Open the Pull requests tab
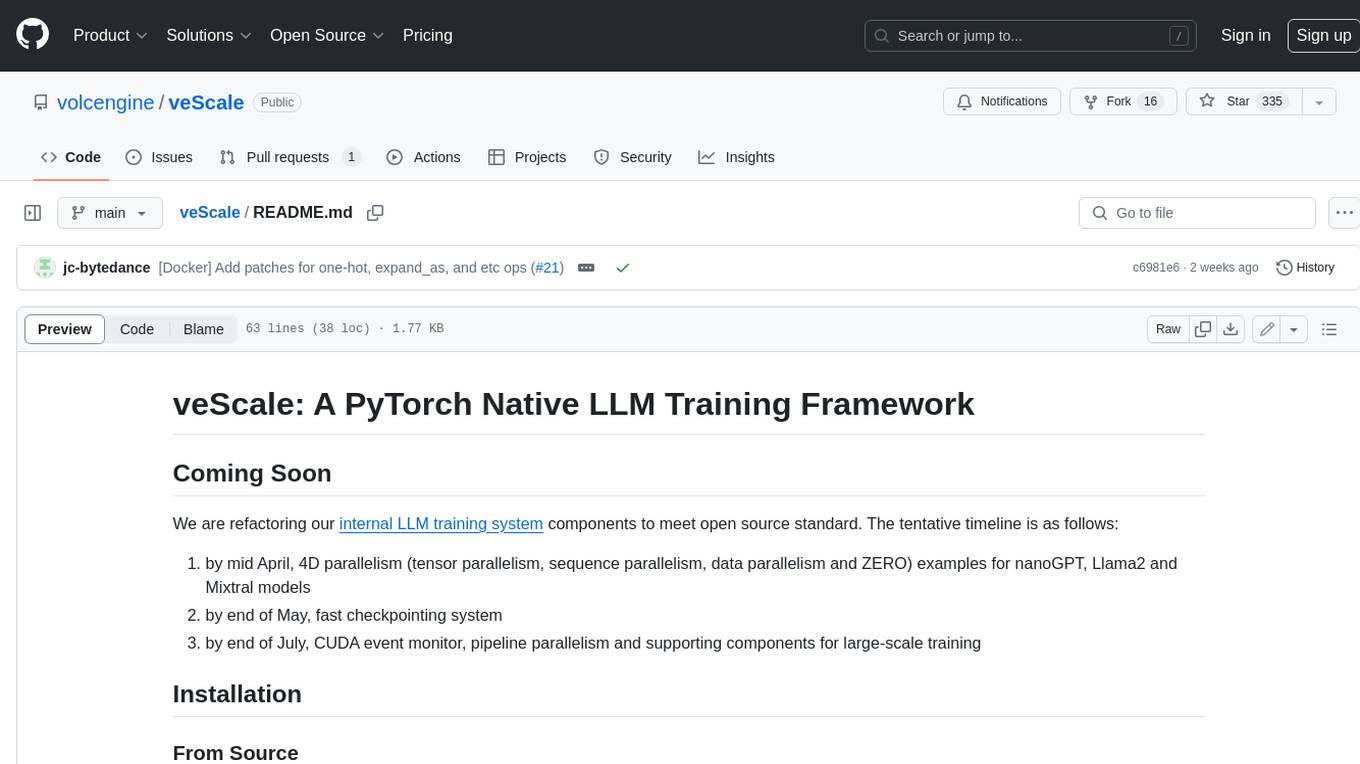This screenshot has height=764, width=1360. [289, 157]
